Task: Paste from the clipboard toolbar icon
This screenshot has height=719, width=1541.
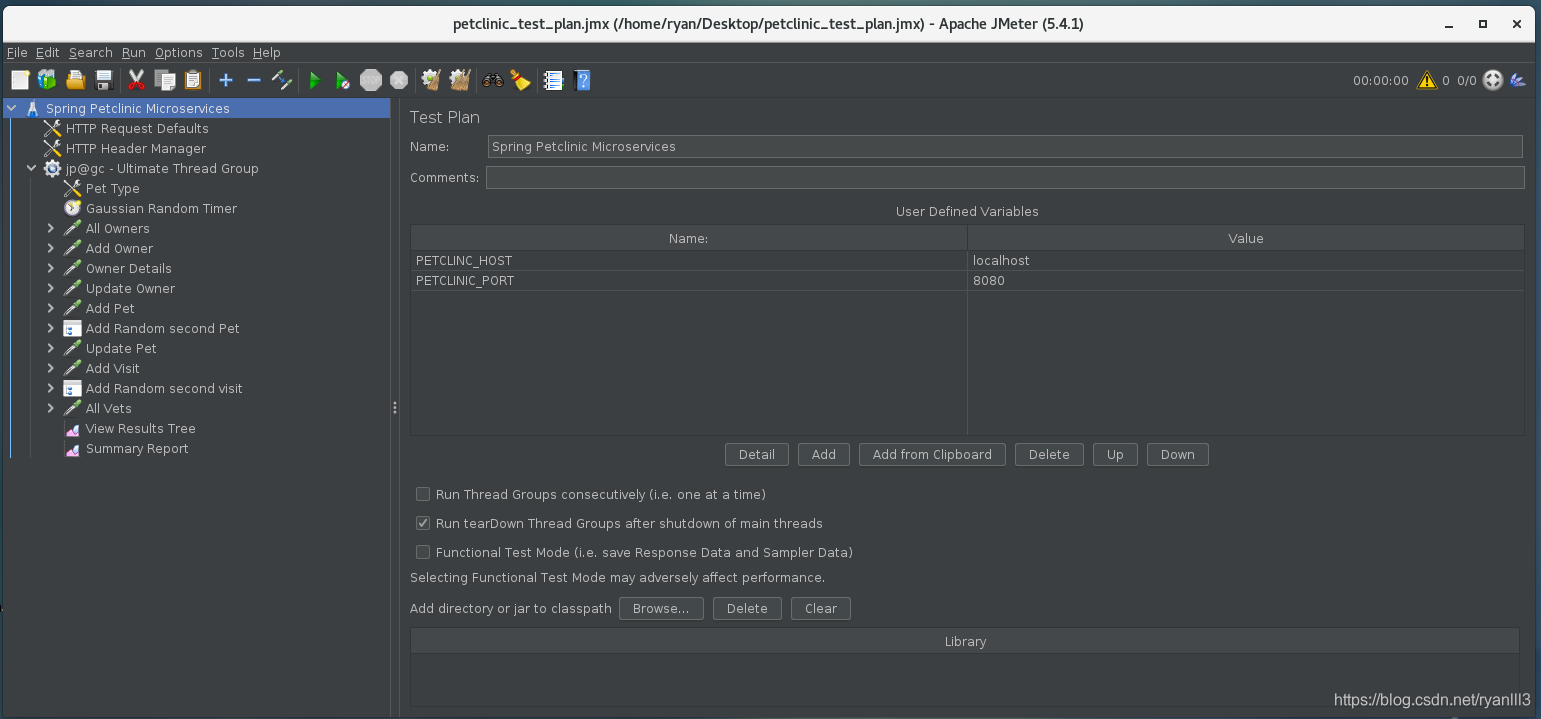Action: pyautogui.click(x=193, y=80)
